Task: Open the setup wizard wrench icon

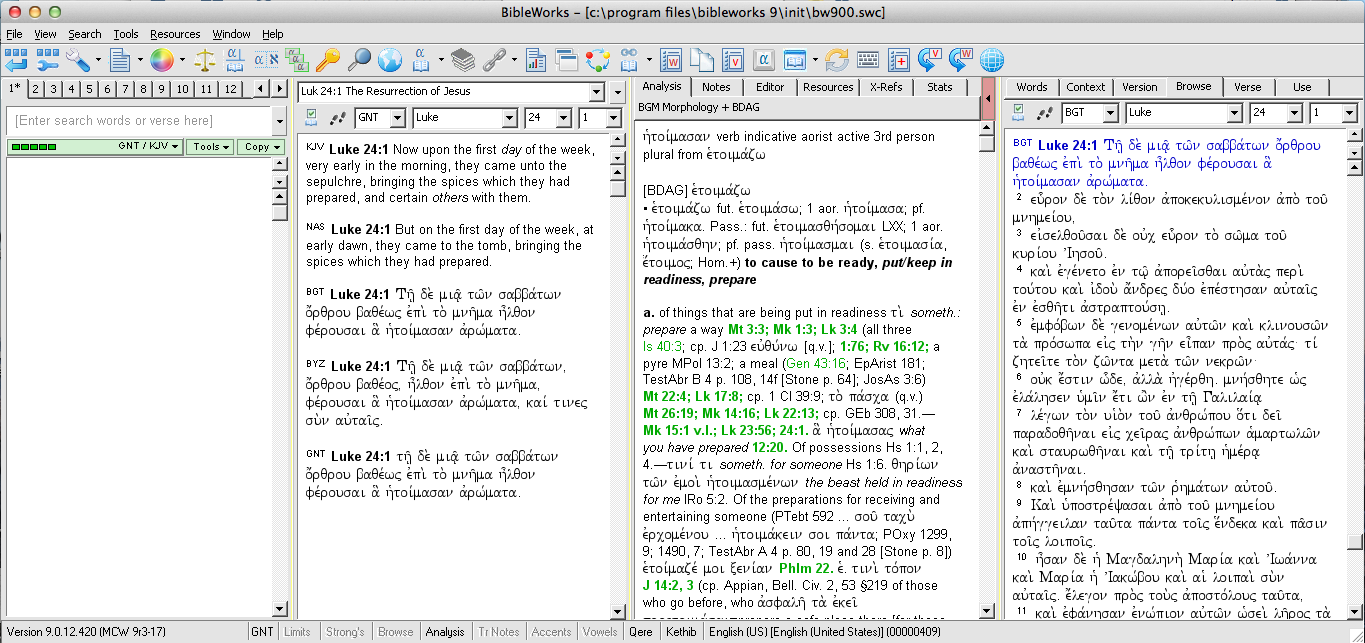Action: click(48, 60)
